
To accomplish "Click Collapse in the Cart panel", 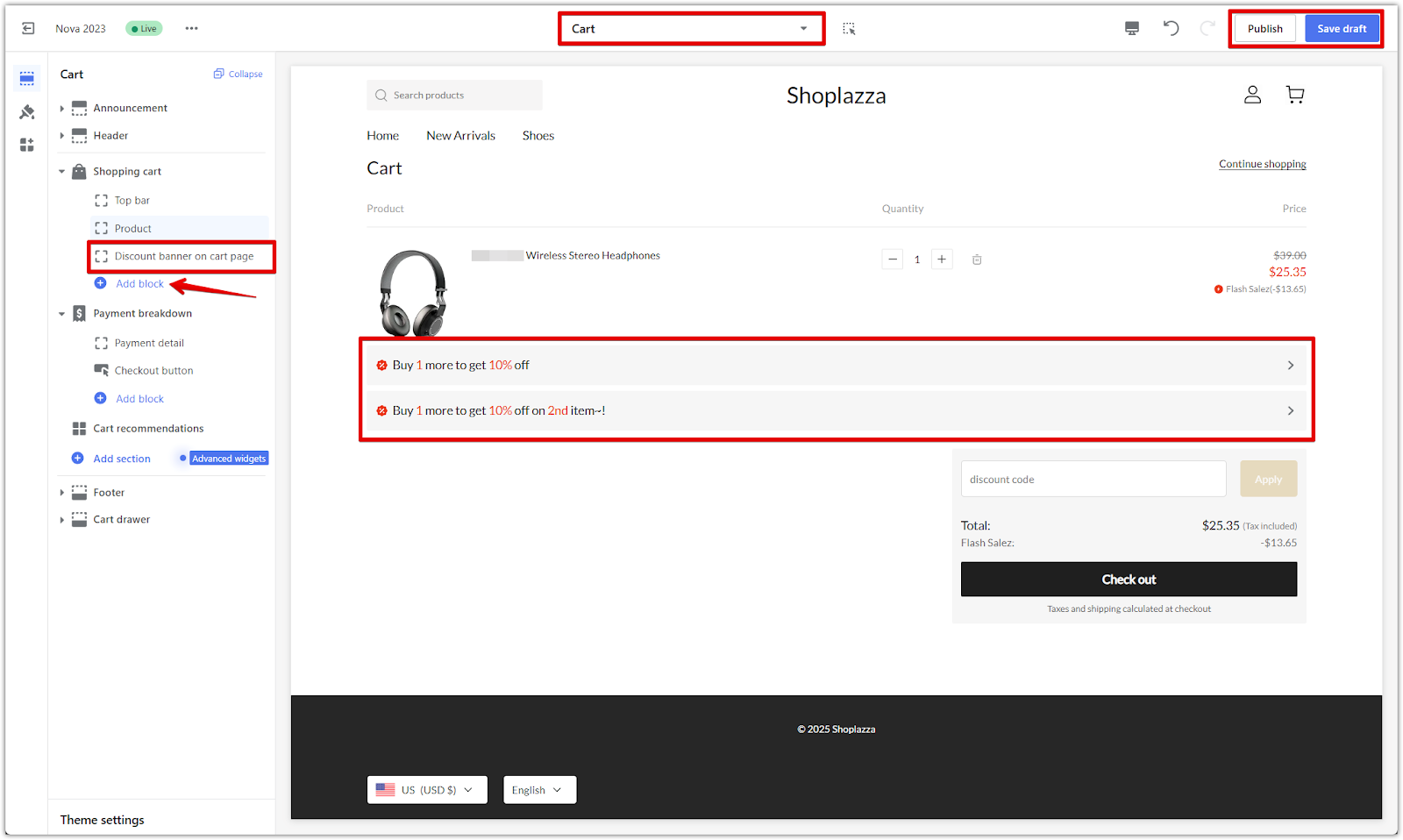I will pyautogui.click(x=239, y=74).
